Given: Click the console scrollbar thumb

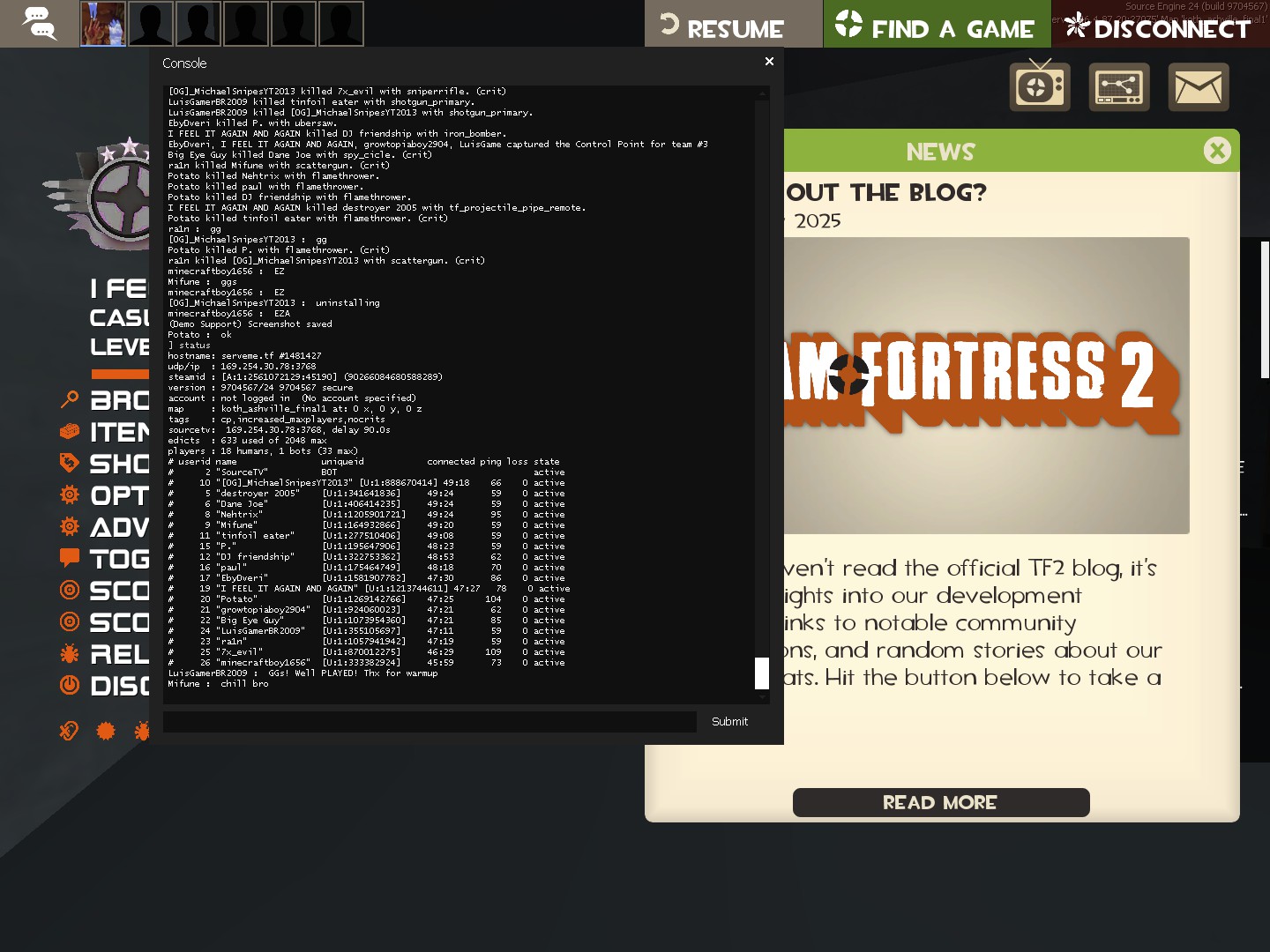Looking at the screenshot, I should click(x=762, y=673).
